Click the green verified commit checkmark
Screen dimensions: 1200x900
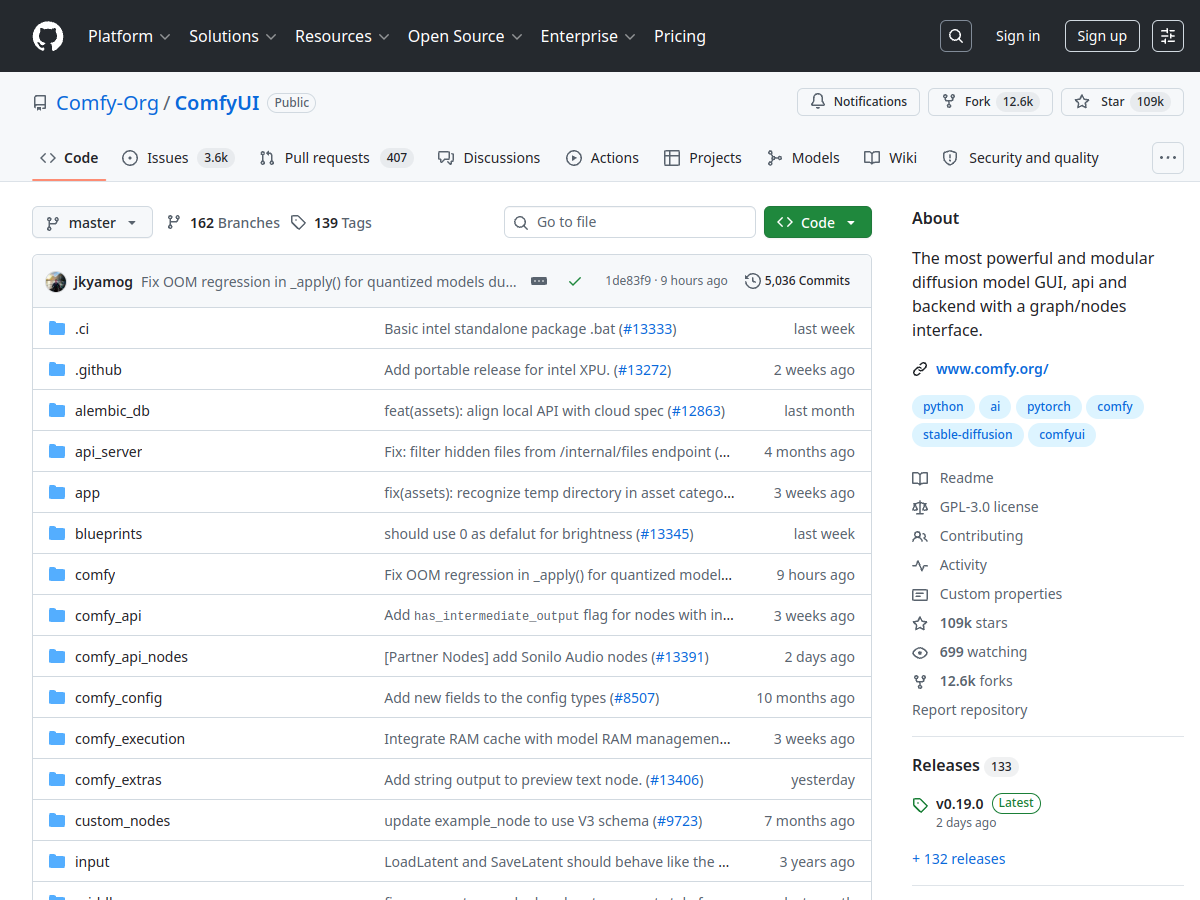click(575, 281)
